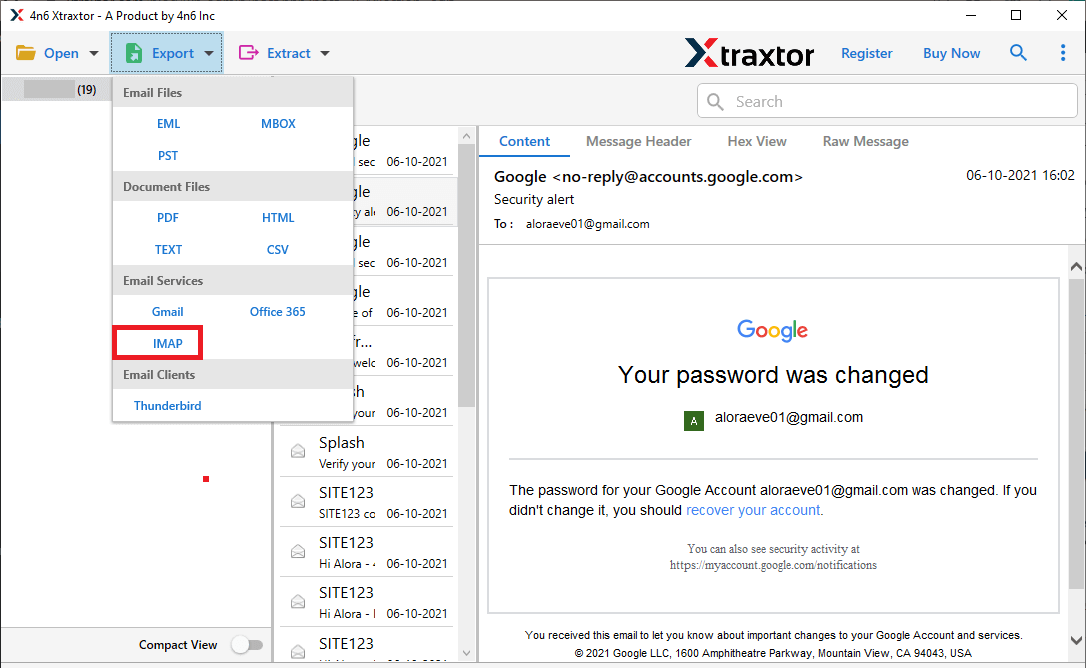Click the 06-10-2021 16:02 timestamp
Image resolution: width=1086 pixels, height=668 pixels.
pos(1020,175)
